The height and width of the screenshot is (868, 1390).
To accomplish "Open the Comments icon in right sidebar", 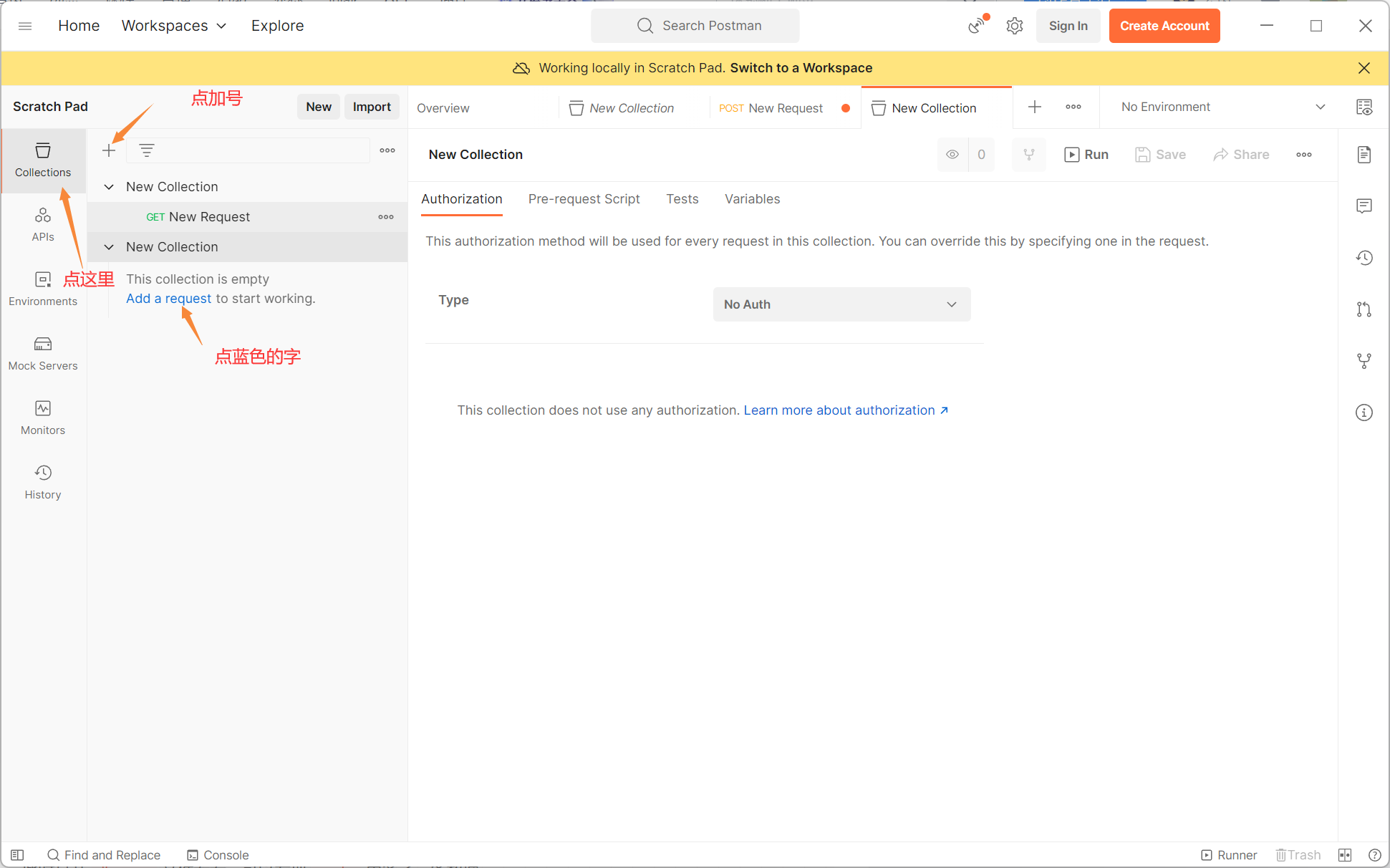I will [x=1364, y=206].
